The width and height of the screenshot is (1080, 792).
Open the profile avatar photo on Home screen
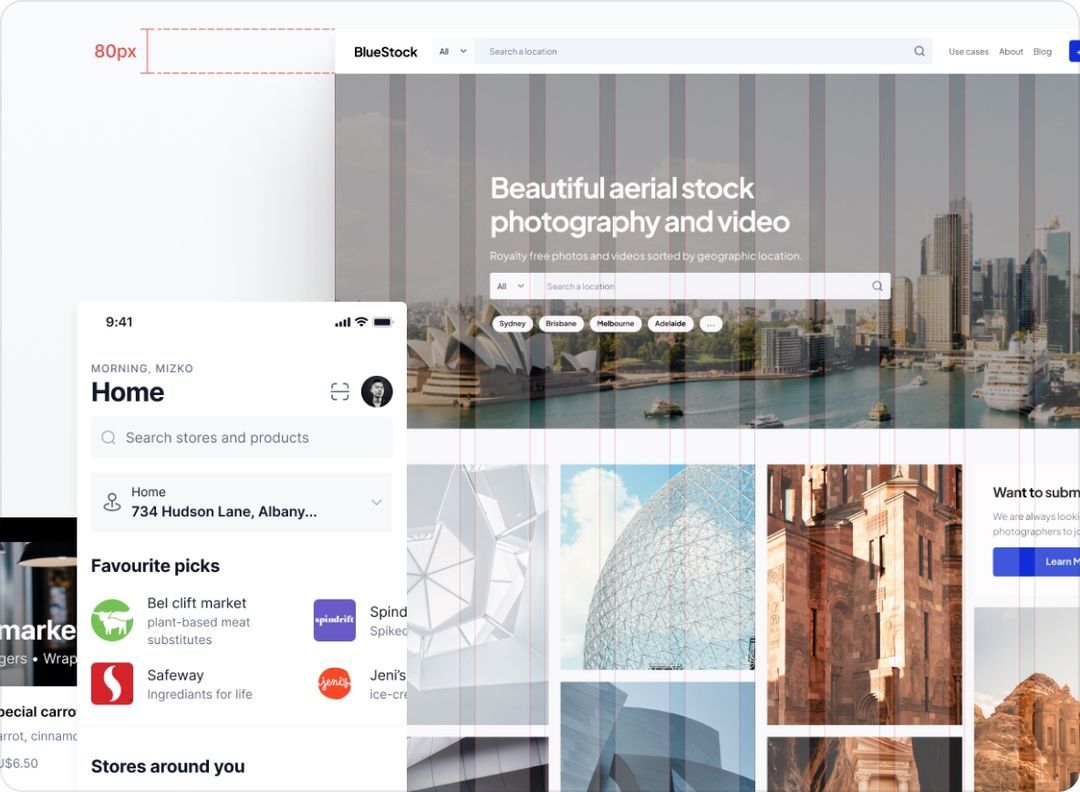pyautogui.click(x=377, y=391)
